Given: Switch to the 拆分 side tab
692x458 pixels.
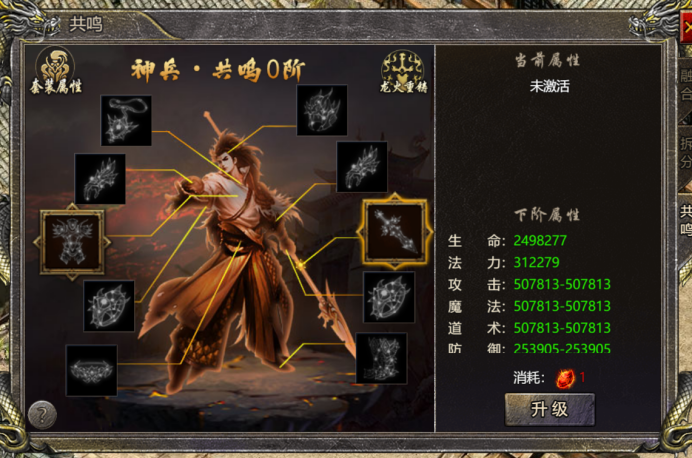Looking at the screenshot, I should coord(685,152).
